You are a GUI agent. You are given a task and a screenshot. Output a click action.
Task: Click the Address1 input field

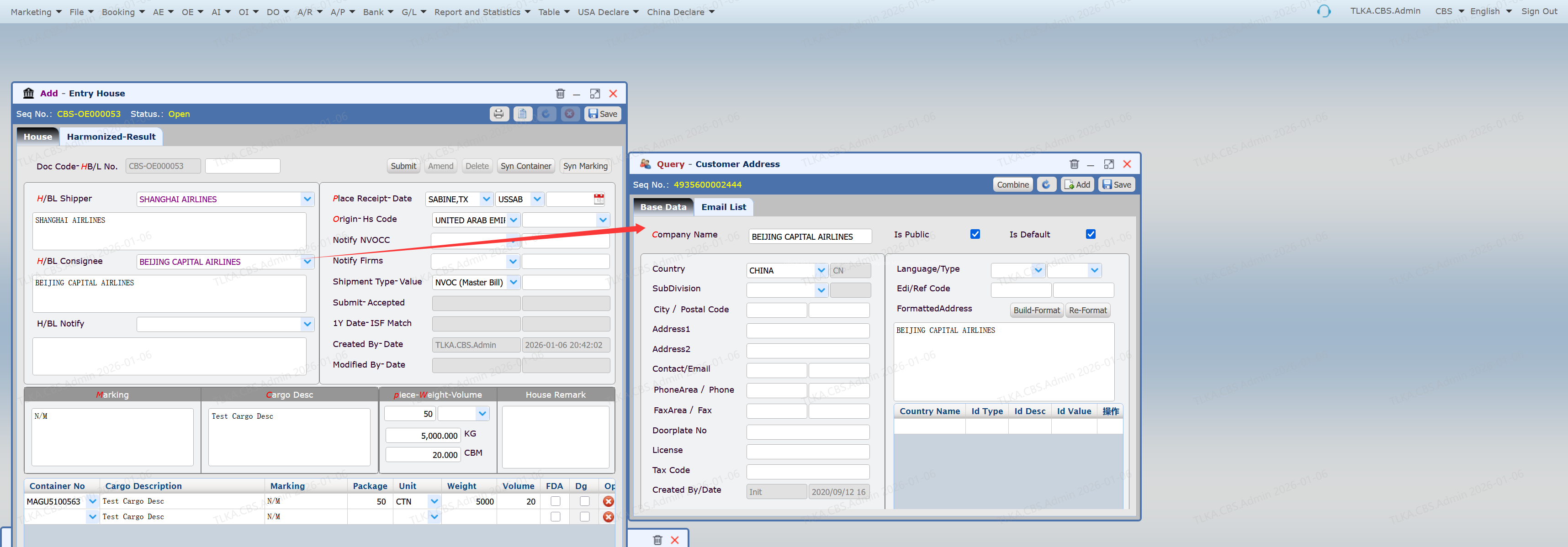coord(808,331)
